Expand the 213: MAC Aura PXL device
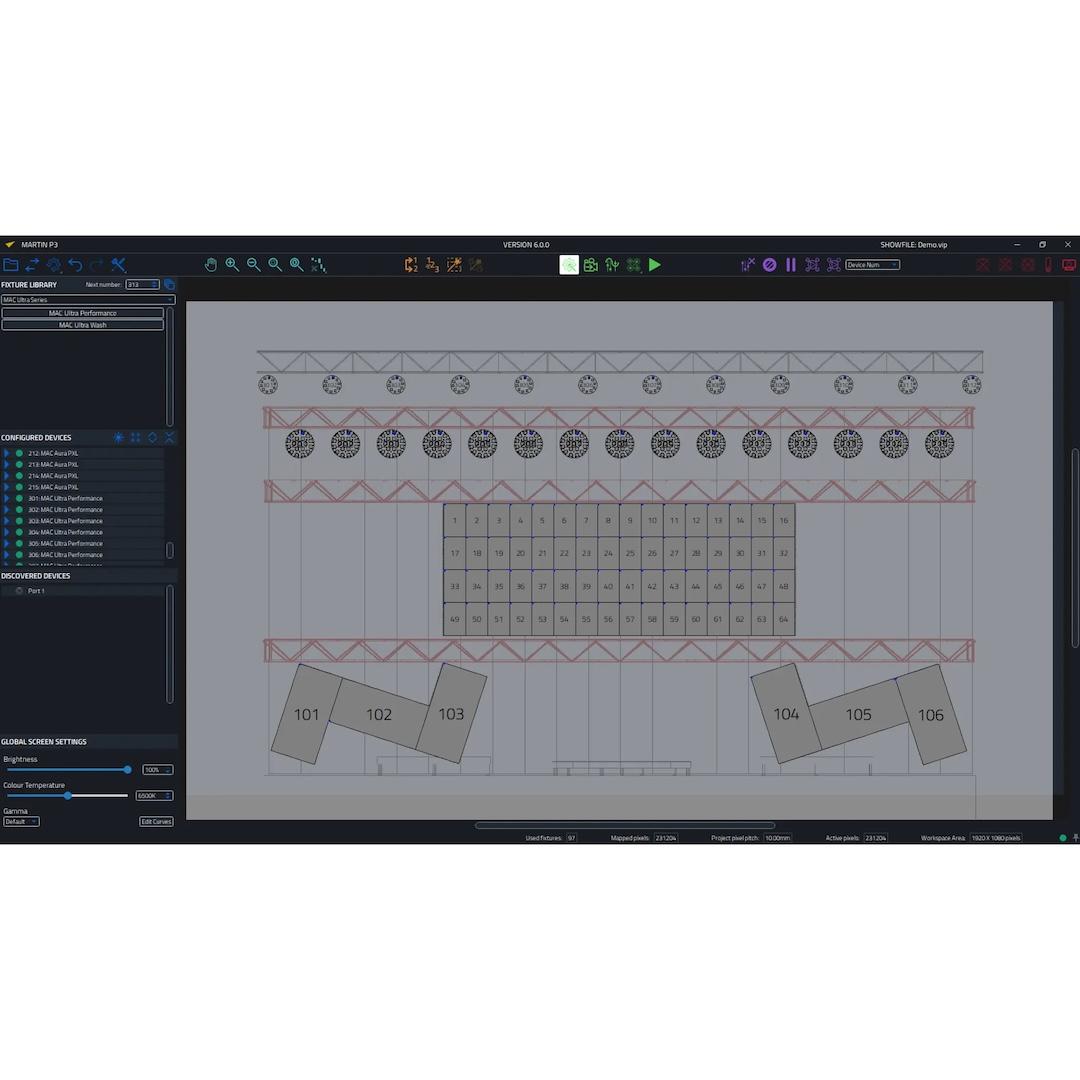 6,464
